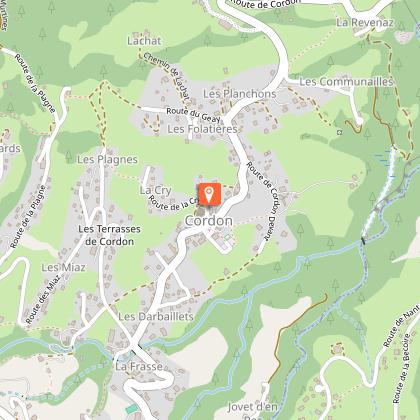
Task: Click the Route du Geay road label
Action: tap(194, 115)
